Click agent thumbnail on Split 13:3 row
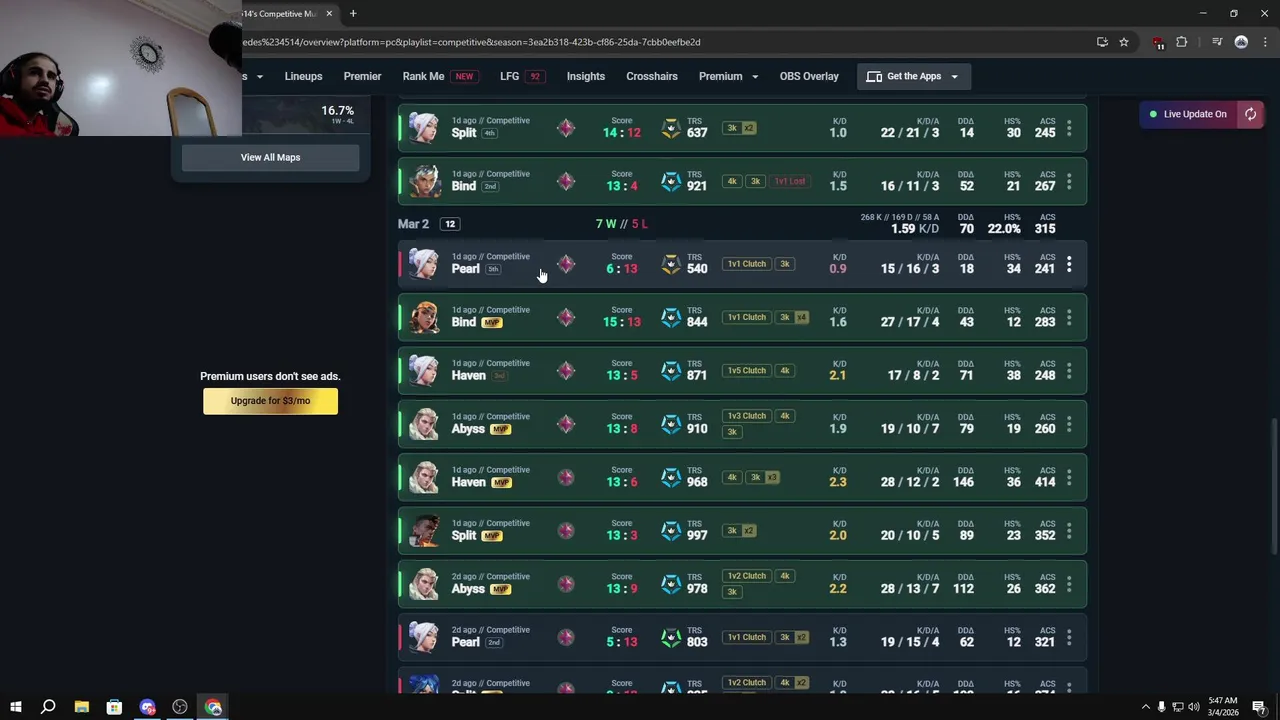The height and width of the screenshot is (720, 1280). pyautogui.click(x=424, y=531)
